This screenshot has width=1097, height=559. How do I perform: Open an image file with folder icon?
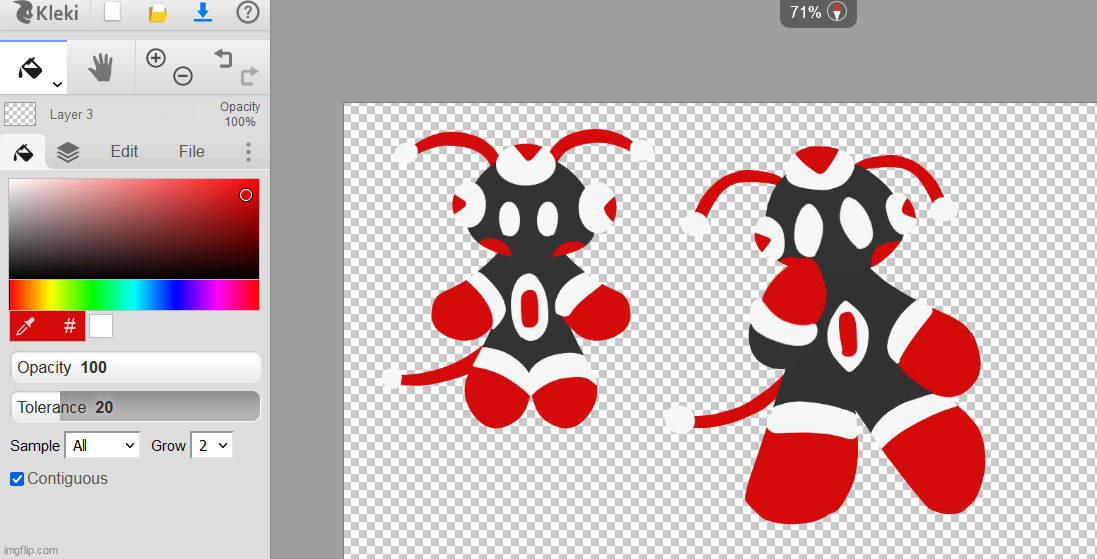pyautogui.click(x=157, y=13)
